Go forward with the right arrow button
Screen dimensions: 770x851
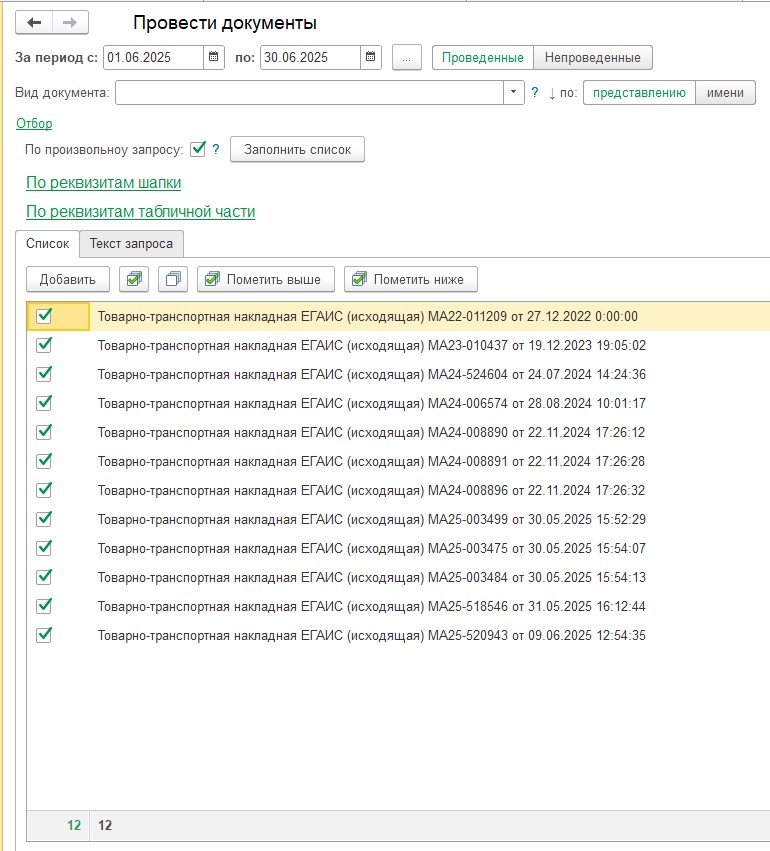point(70,23)
